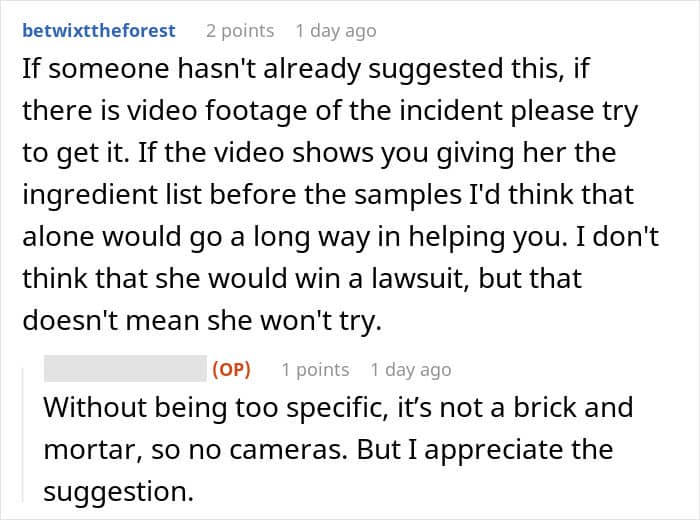Click the "2 points" comment score
The width and height of the screenshot is (700, 520).
pyautogui.click(x=240, y=30)
